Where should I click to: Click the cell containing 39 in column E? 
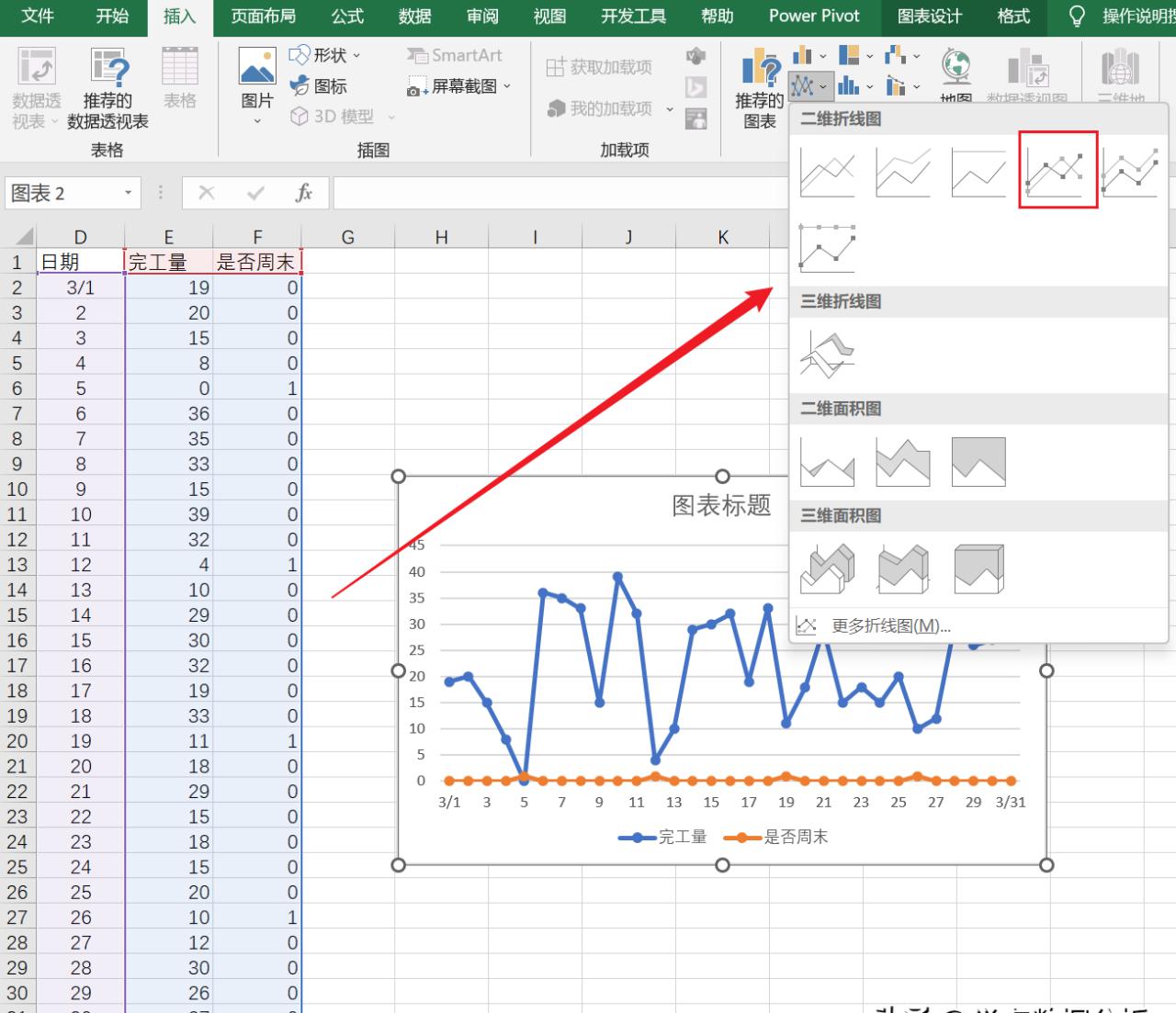(x=169, y=514)
